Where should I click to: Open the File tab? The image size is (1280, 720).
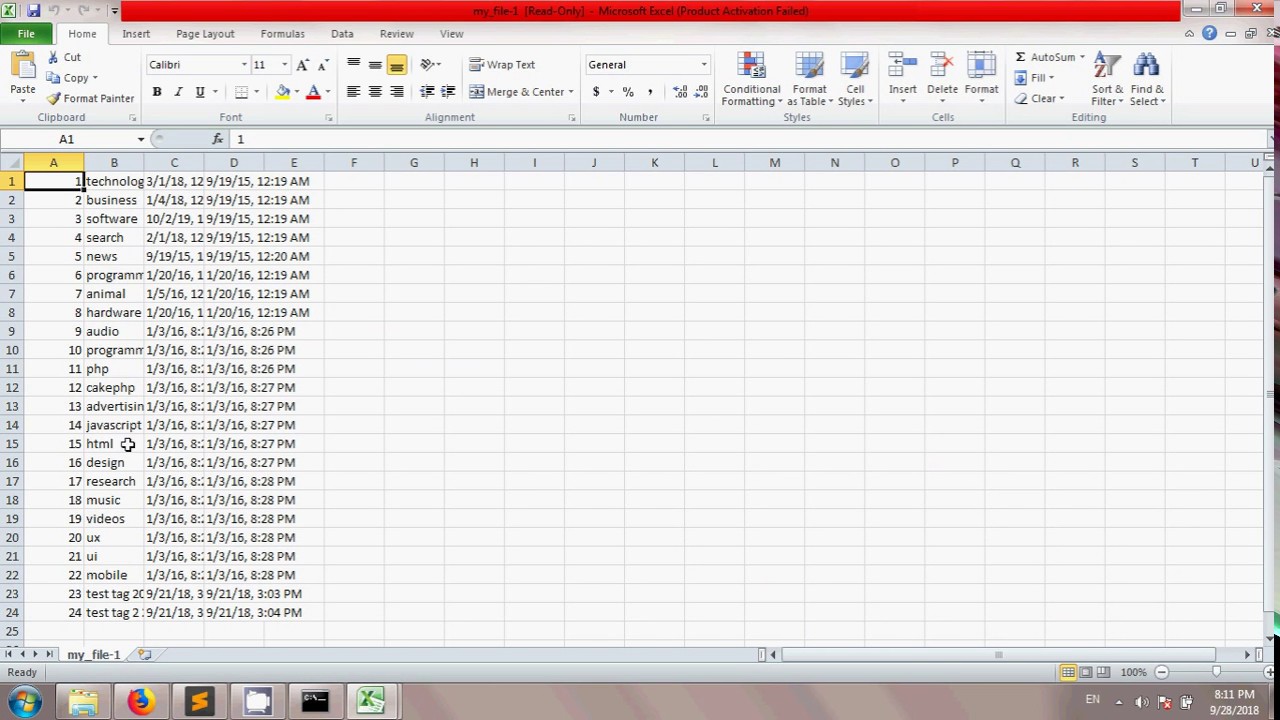tap(26, 34)
